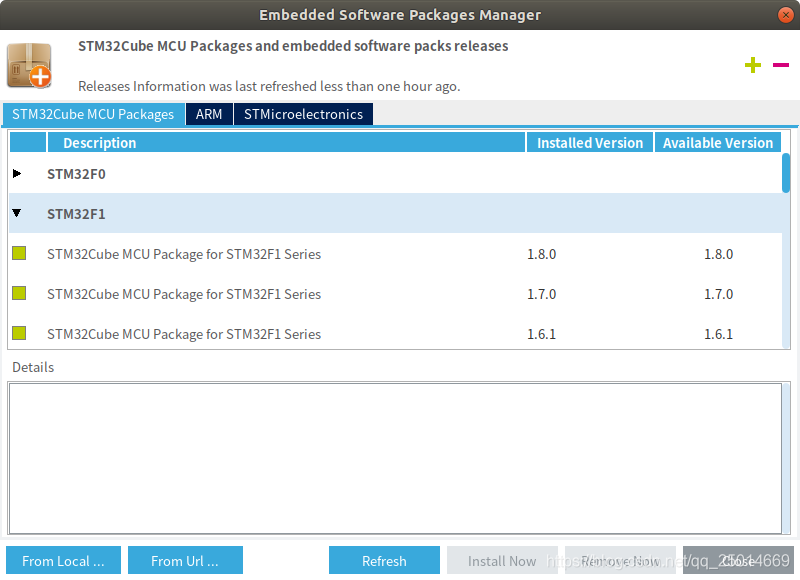Click the Install Now button

click(502, 560)
